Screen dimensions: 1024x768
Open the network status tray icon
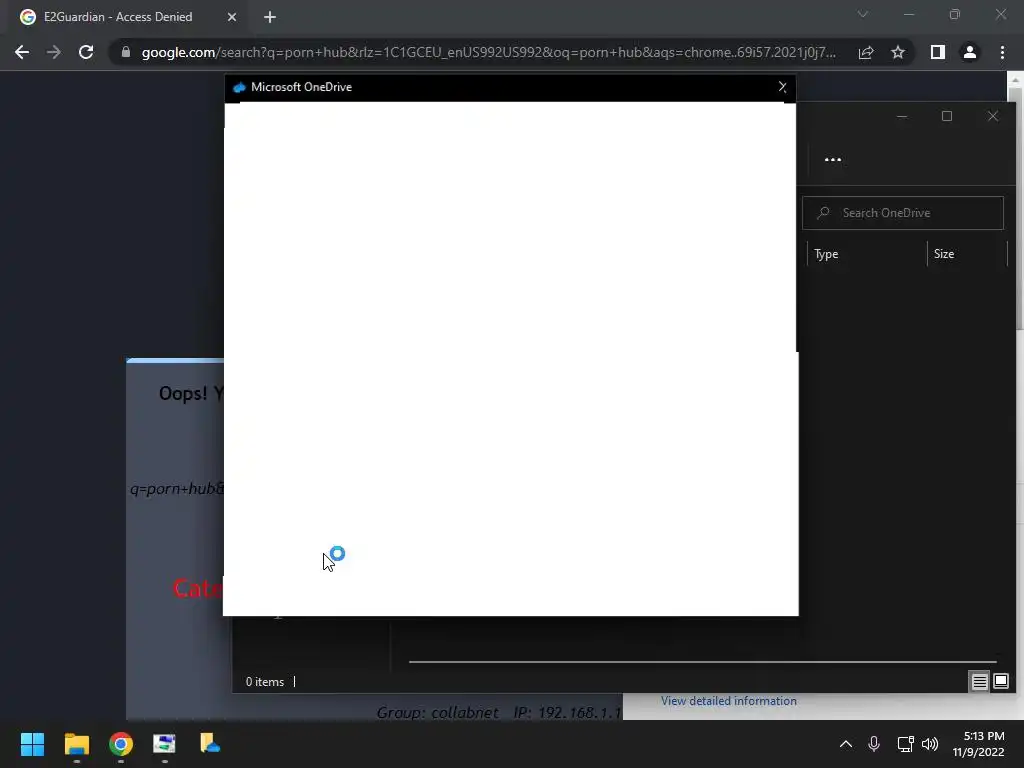point(905,744)
